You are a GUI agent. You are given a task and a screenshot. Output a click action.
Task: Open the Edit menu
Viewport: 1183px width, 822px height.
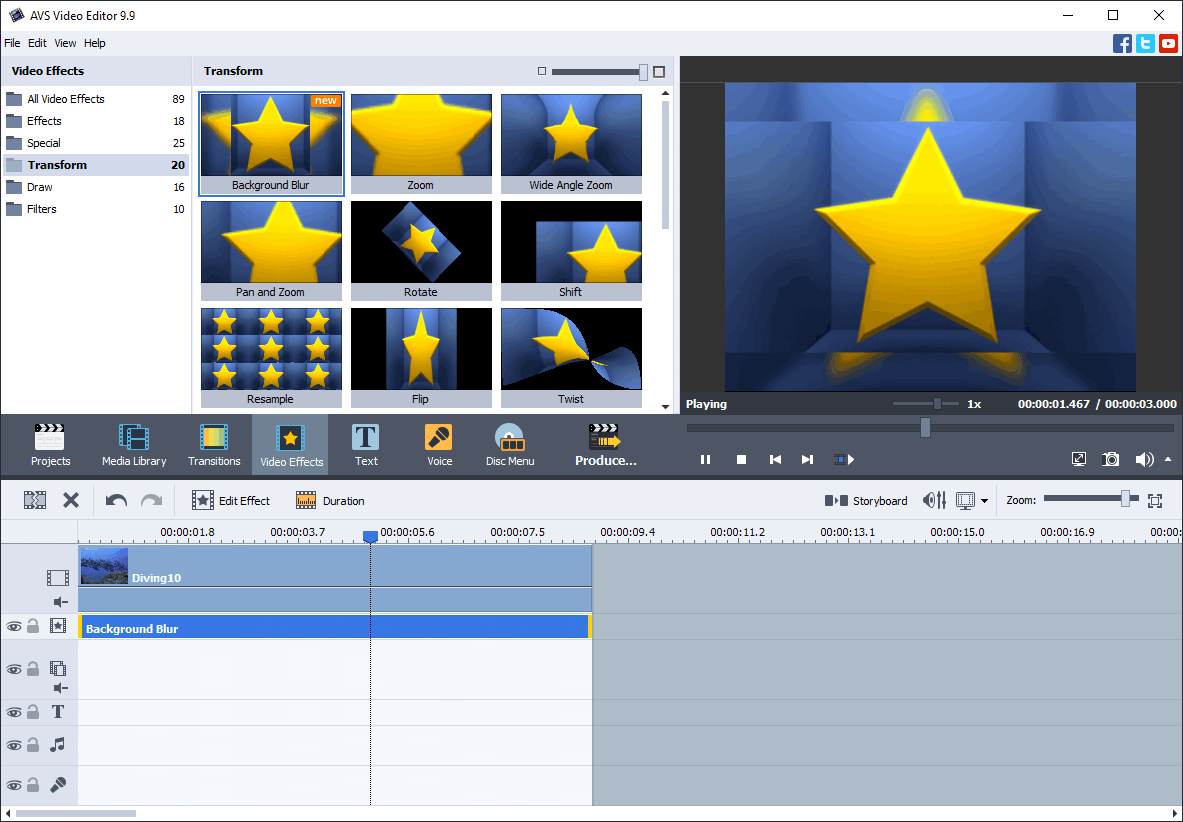pos(37,43)
